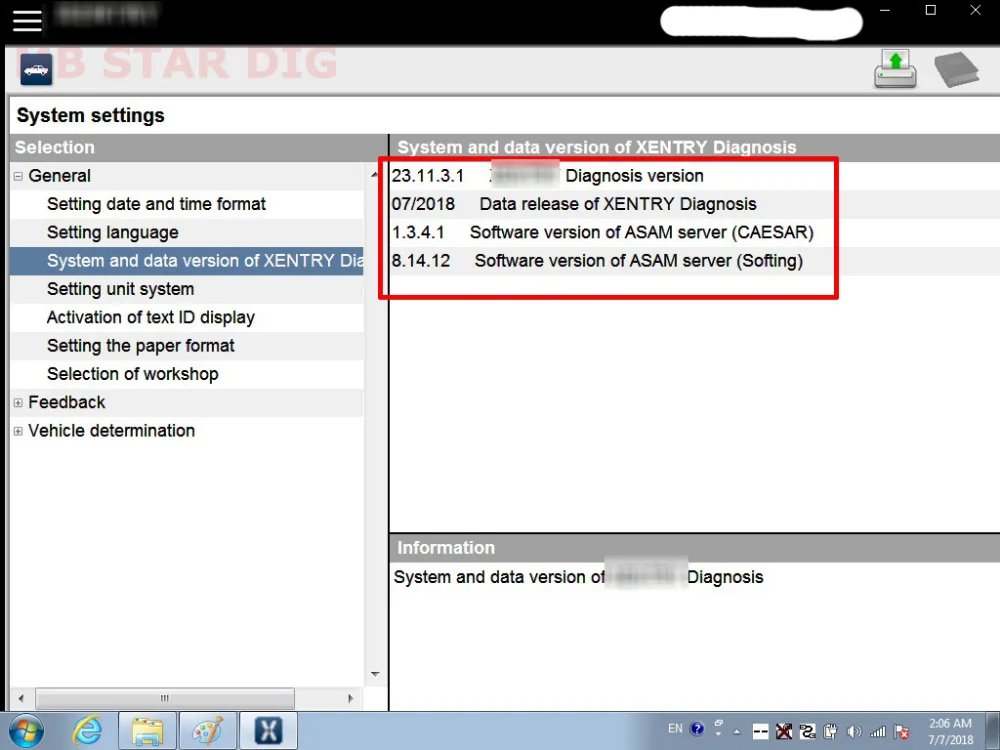
Task: Open the gray book help icon
Action: (x=956, y=69)
